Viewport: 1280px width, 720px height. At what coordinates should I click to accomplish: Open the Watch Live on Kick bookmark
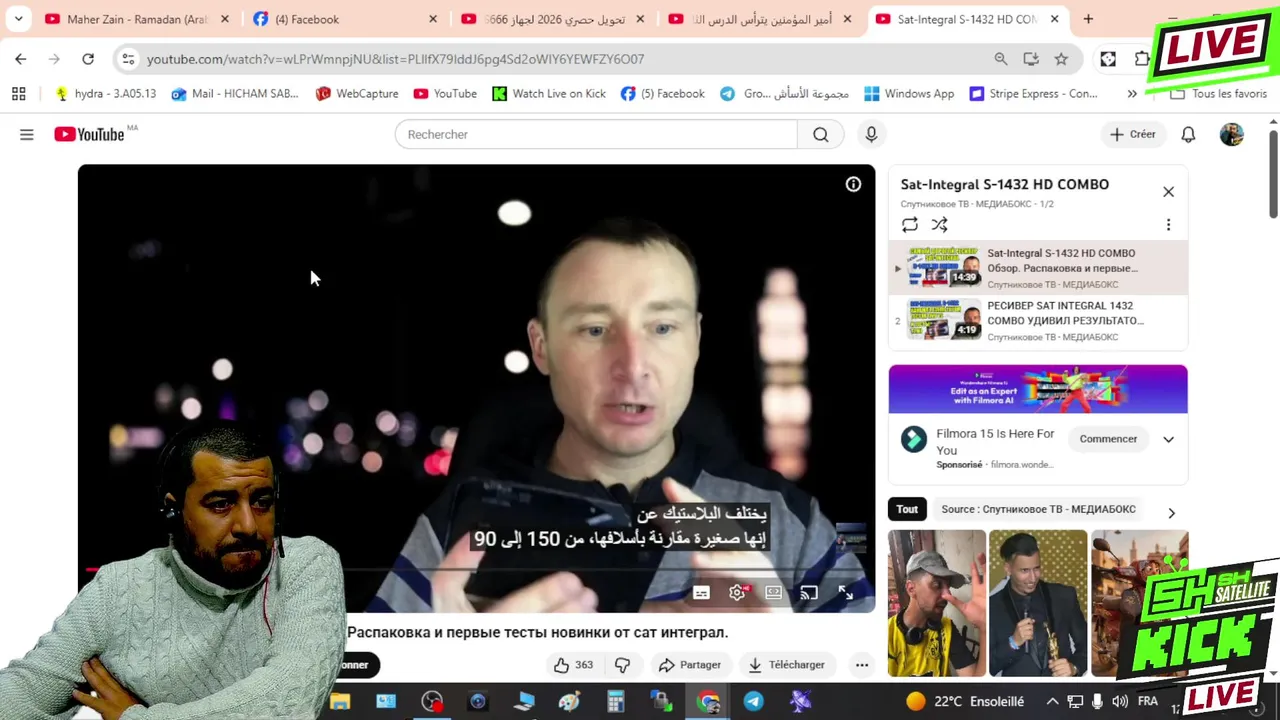(x=549, y=94)
